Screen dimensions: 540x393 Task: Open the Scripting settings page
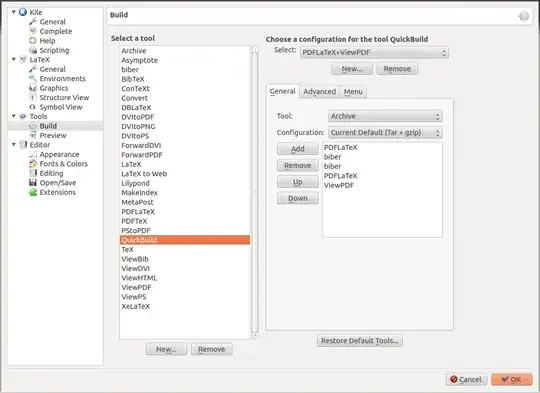[54, 51]
